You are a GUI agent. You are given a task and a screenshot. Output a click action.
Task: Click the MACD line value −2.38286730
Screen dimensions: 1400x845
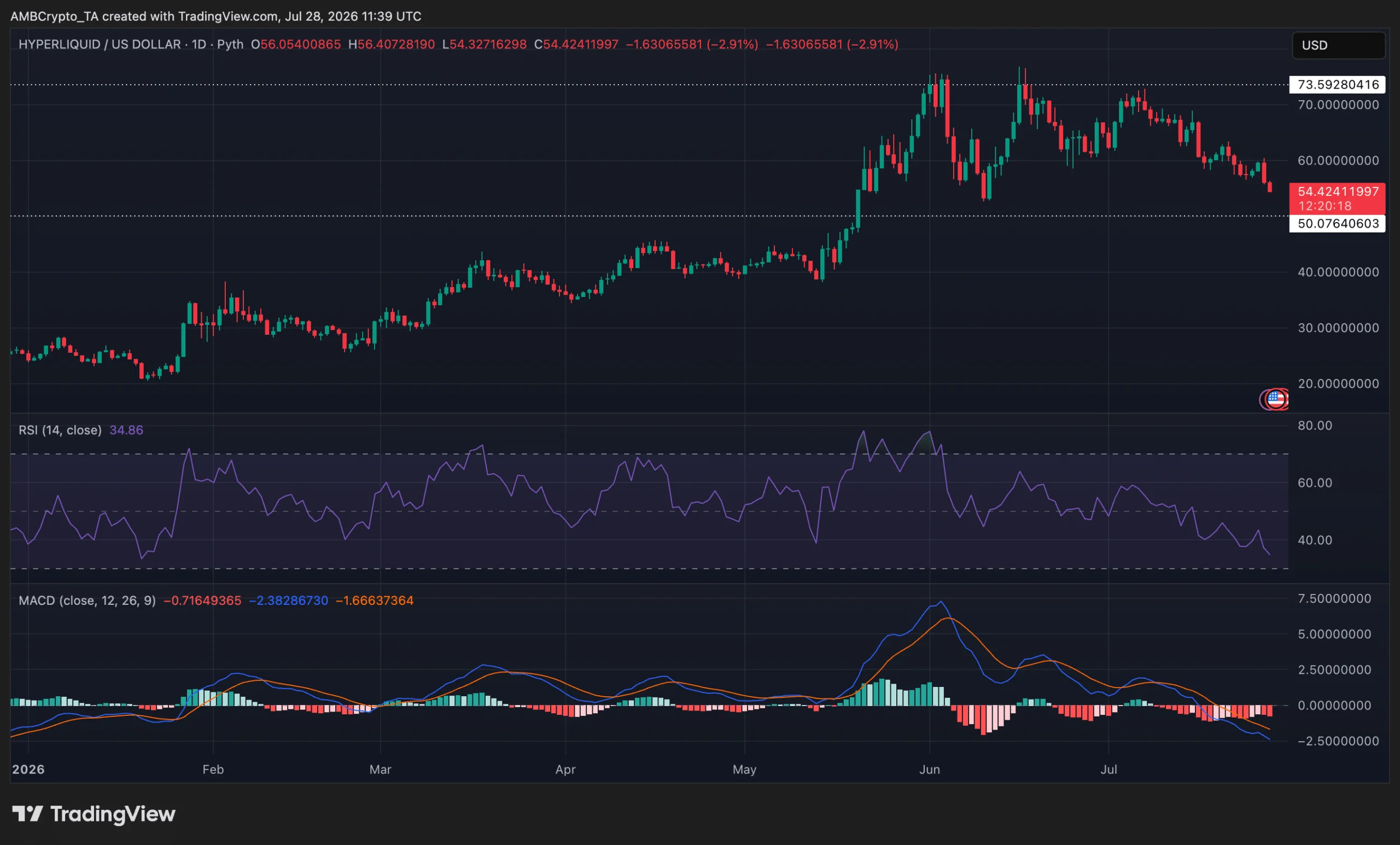289,601
